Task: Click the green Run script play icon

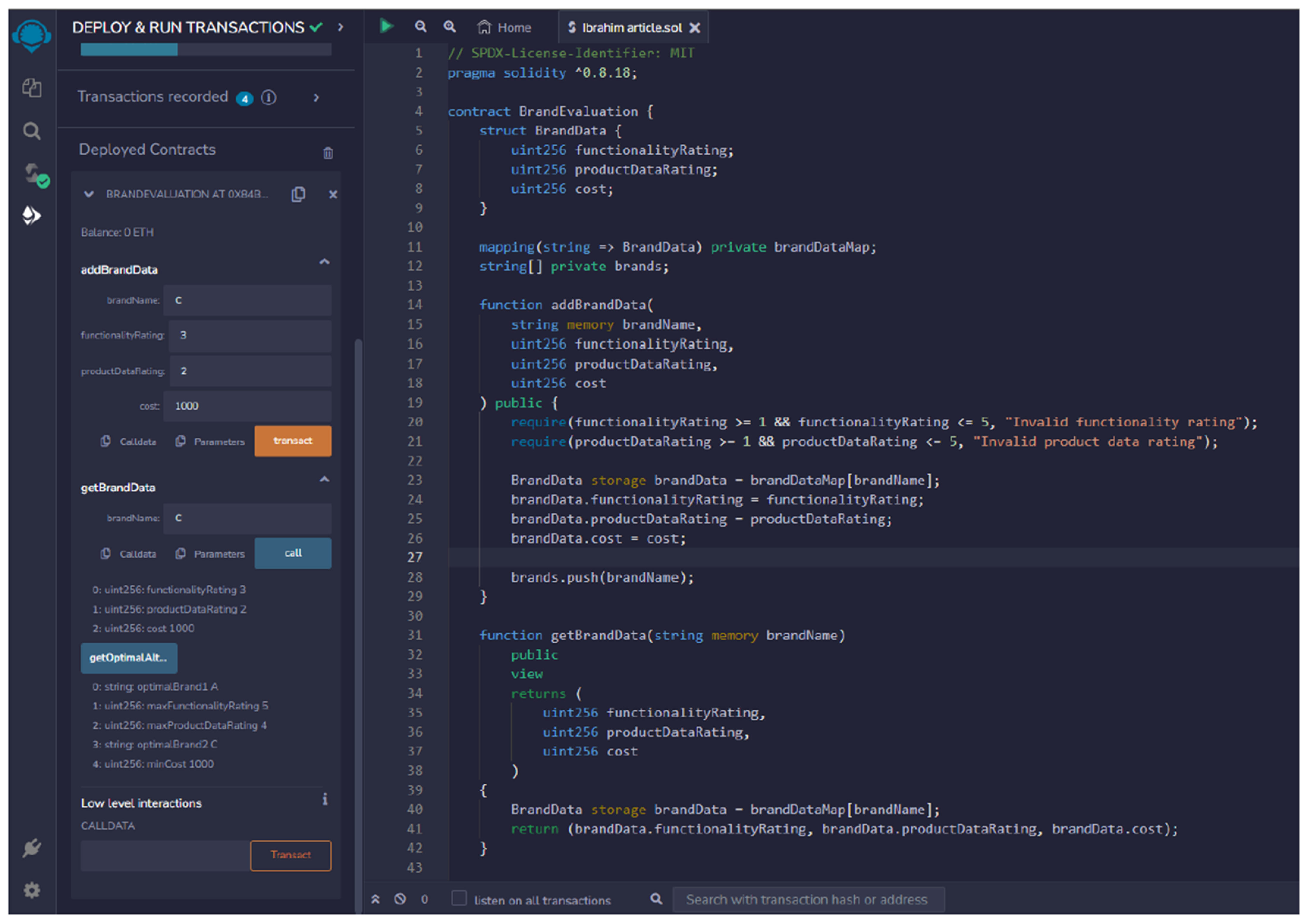Action: 386,26
